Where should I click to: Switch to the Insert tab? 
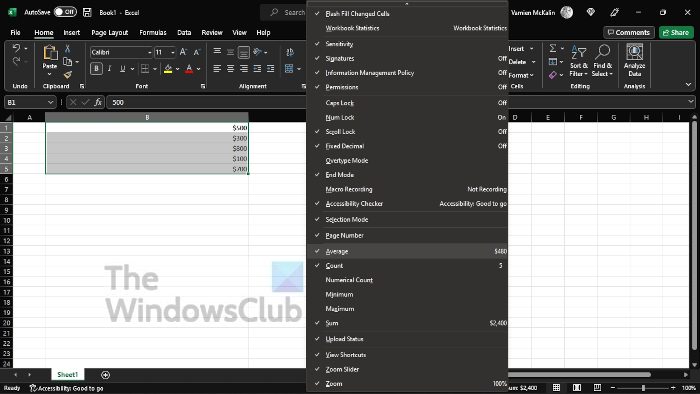(x=71, y=32)
